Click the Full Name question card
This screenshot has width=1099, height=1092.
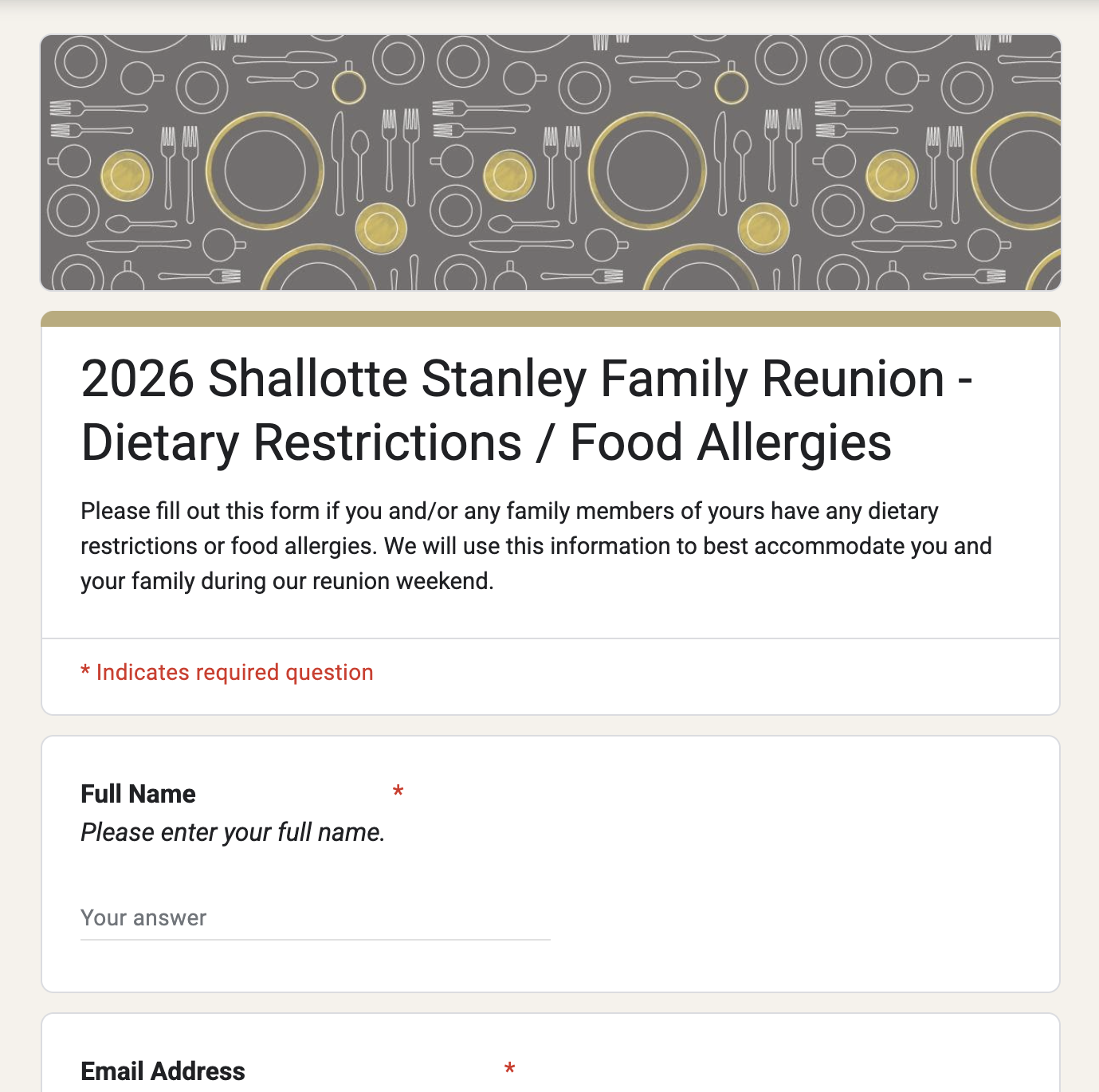[x=551, y=864]
